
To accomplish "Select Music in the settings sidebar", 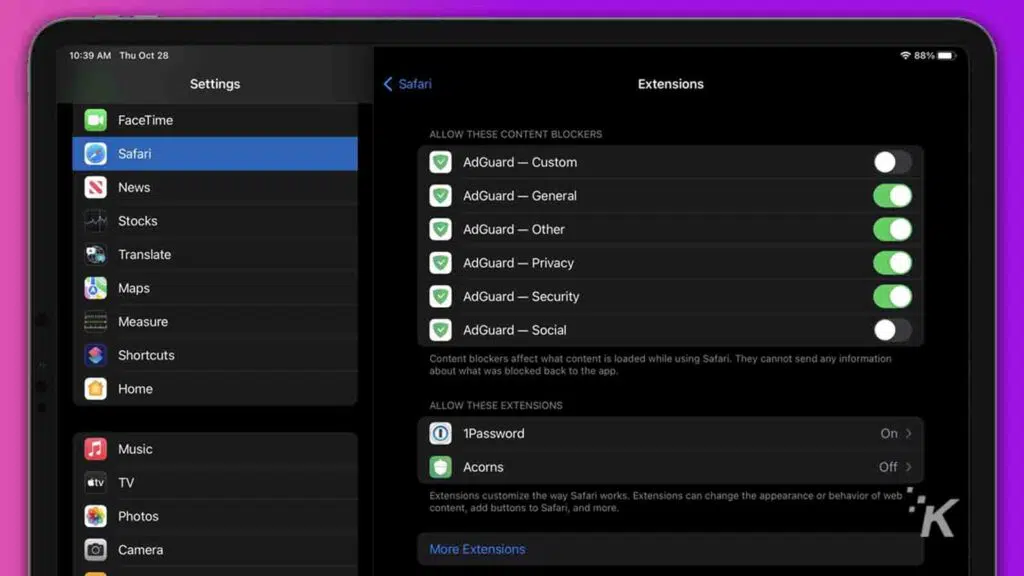I will [x=95, y=449].
